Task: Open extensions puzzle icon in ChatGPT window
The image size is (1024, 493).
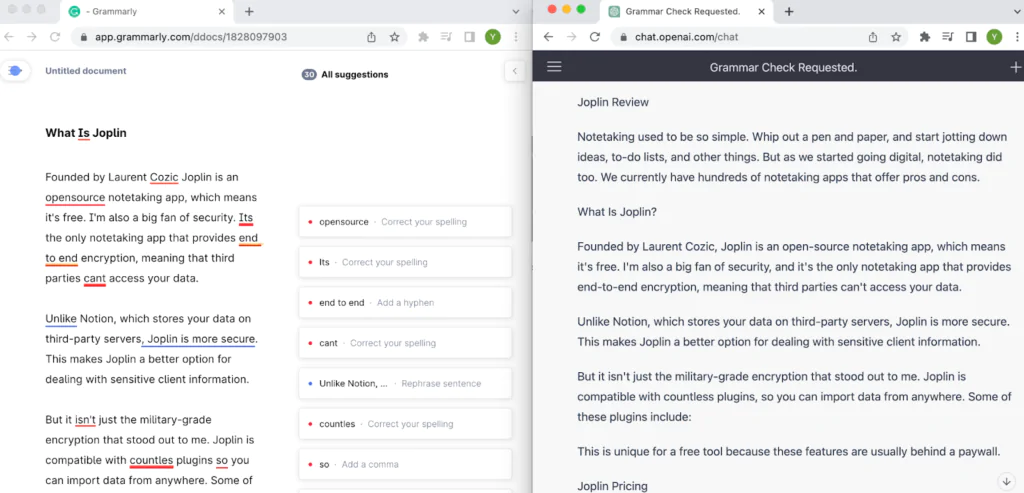Action: tap(925, 37)
